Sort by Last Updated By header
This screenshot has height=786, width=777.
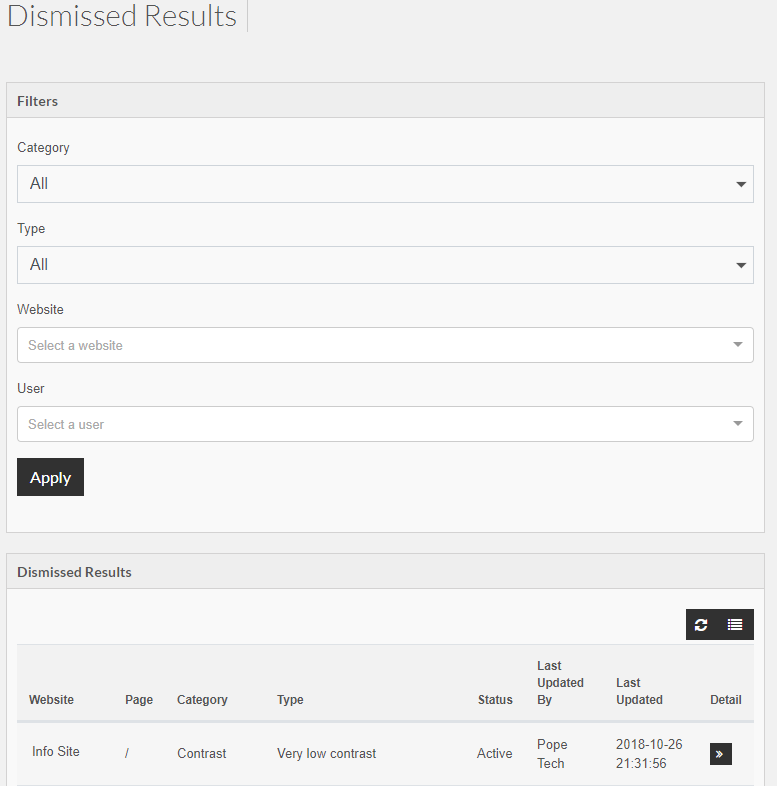tap(560, 683)
